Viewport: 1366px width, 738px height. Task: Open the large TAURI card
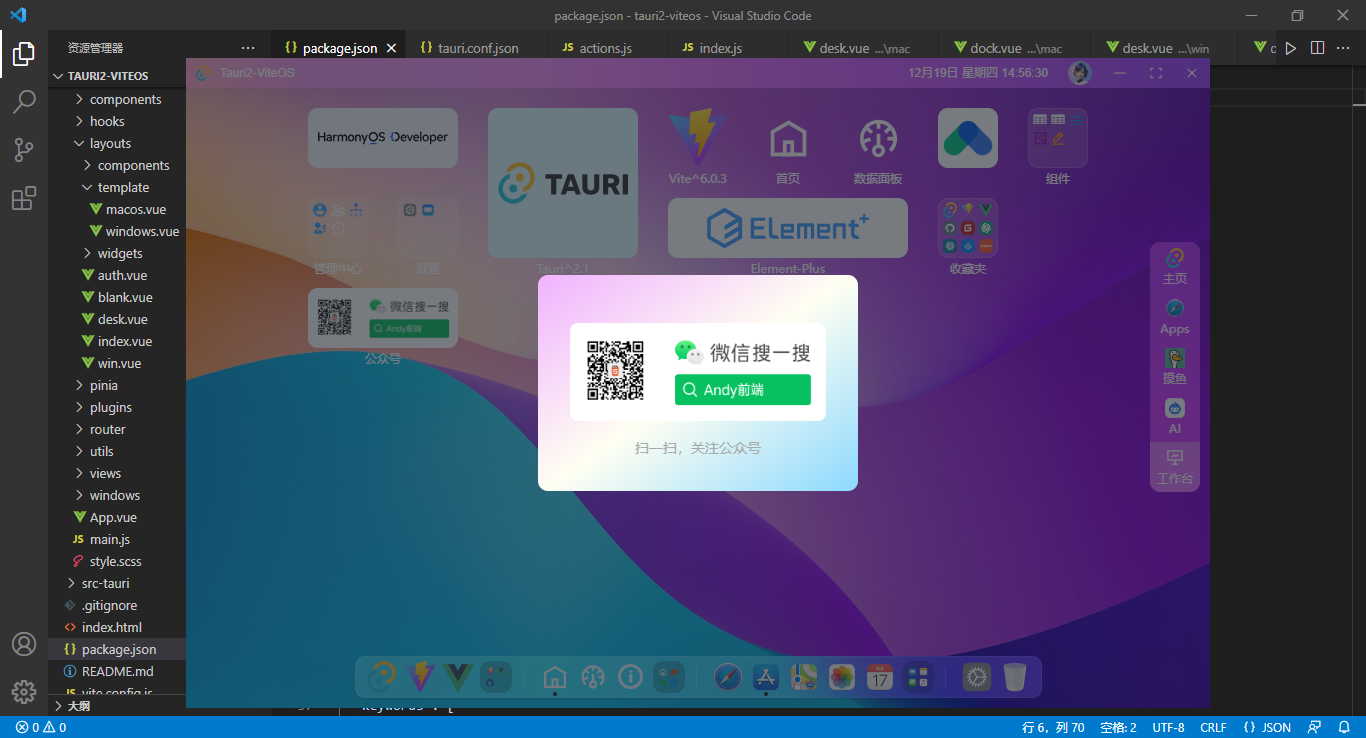click(x=563, y=183)
